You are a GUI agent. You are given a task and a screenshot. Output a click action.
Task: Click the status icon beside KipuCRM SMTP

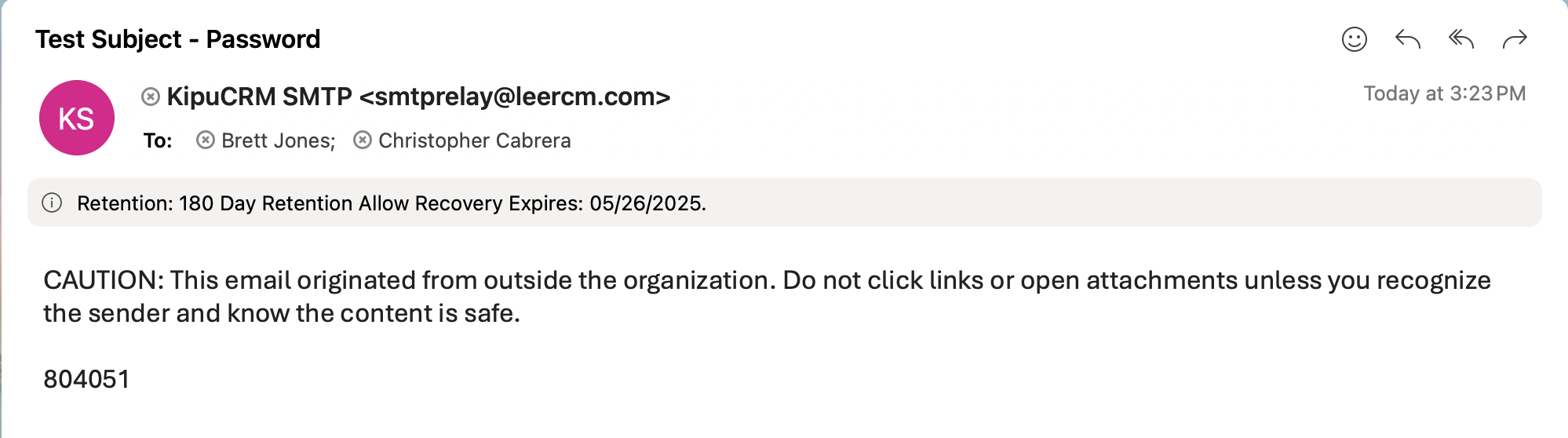(x=151, y=97)
